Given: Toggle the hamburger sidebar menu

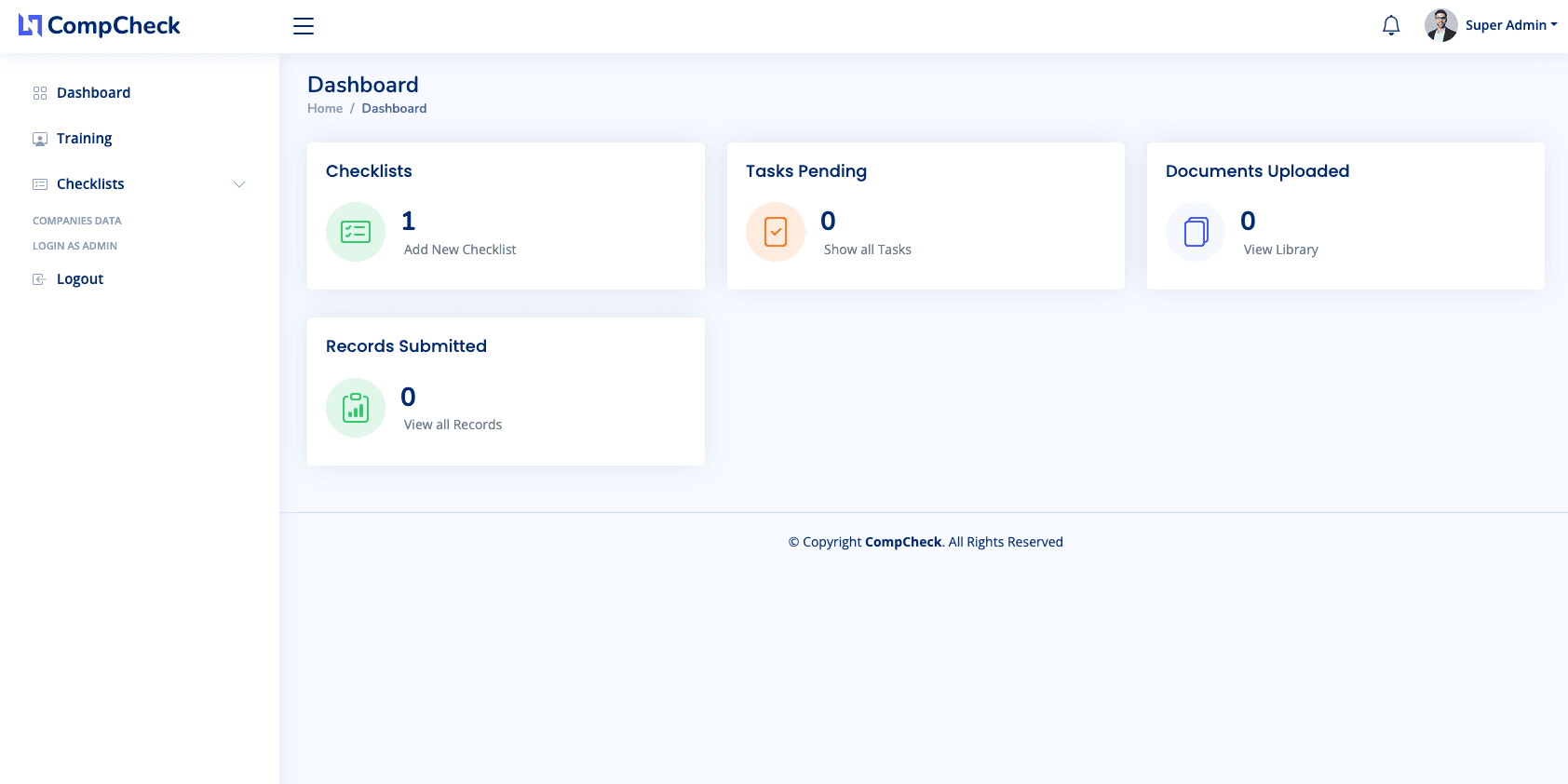Looking at the screenshot, I should coord(304,26).
